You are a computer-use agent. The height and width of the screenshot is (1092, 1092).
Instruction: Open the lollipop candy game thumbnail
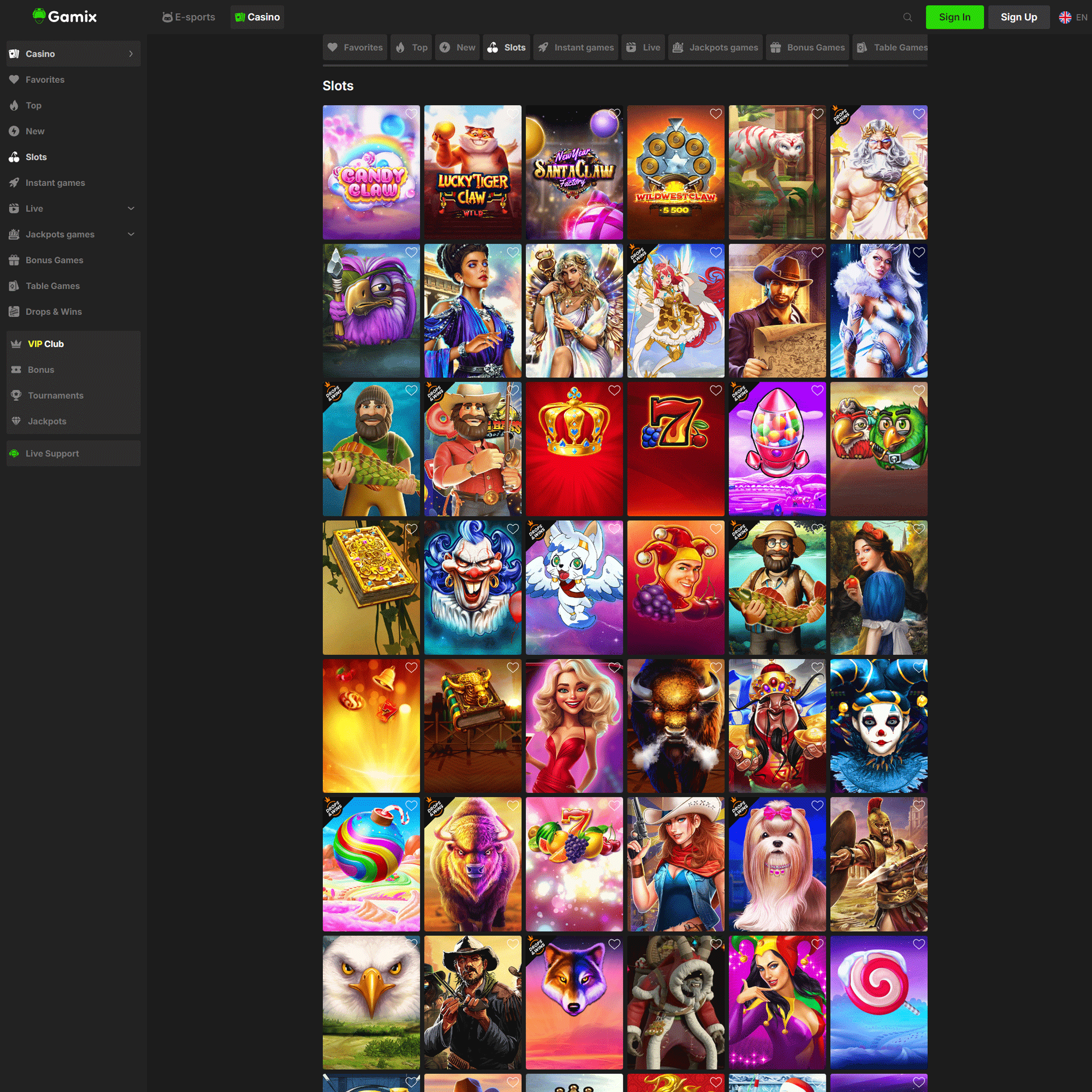[x=878, y=1002]
